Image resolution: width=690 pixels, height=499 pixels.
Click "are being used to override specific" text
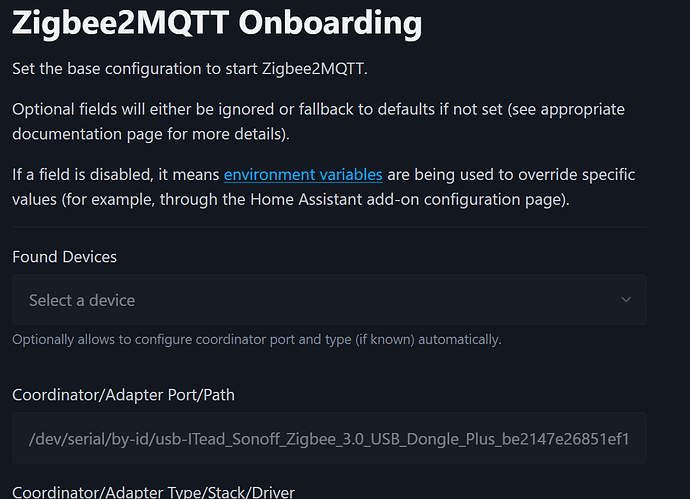[x=510, y=175]
